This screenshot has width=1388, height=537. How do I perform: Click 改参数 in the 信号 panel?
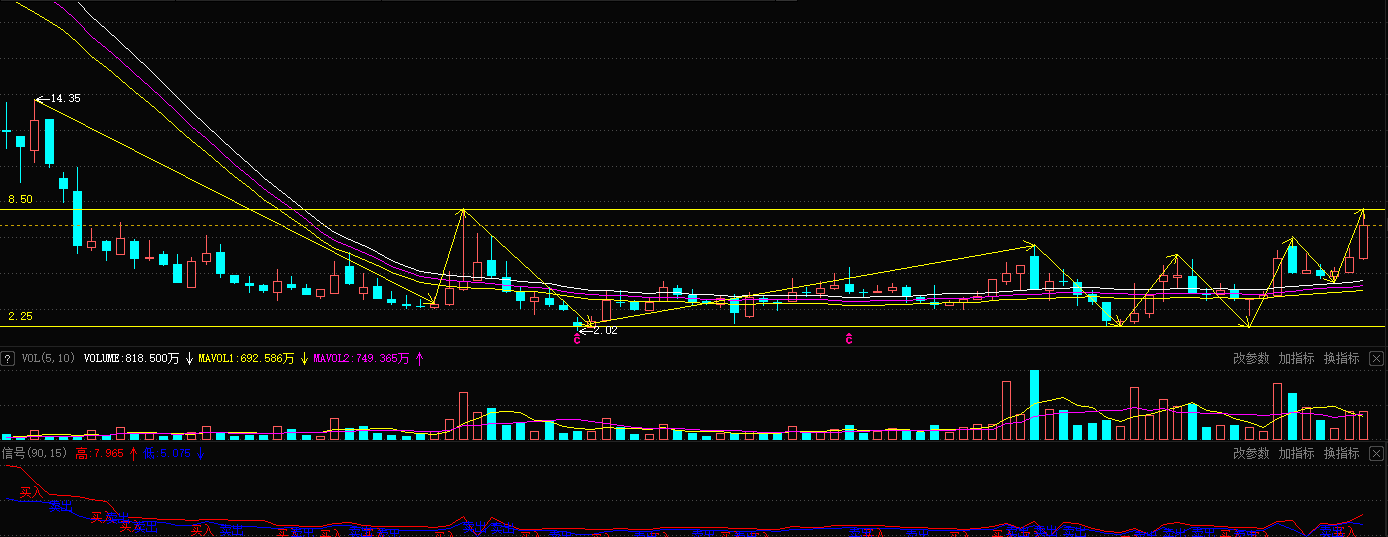1251,454
